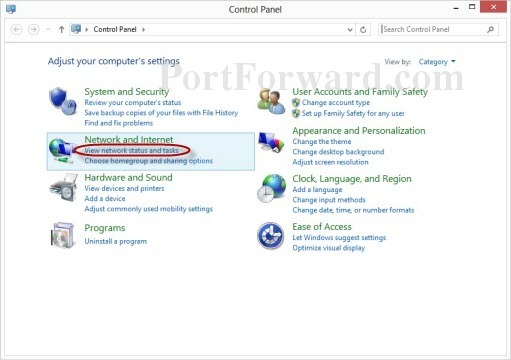Click Change the theme
511x360 pixels.
[x=322, y=142]
